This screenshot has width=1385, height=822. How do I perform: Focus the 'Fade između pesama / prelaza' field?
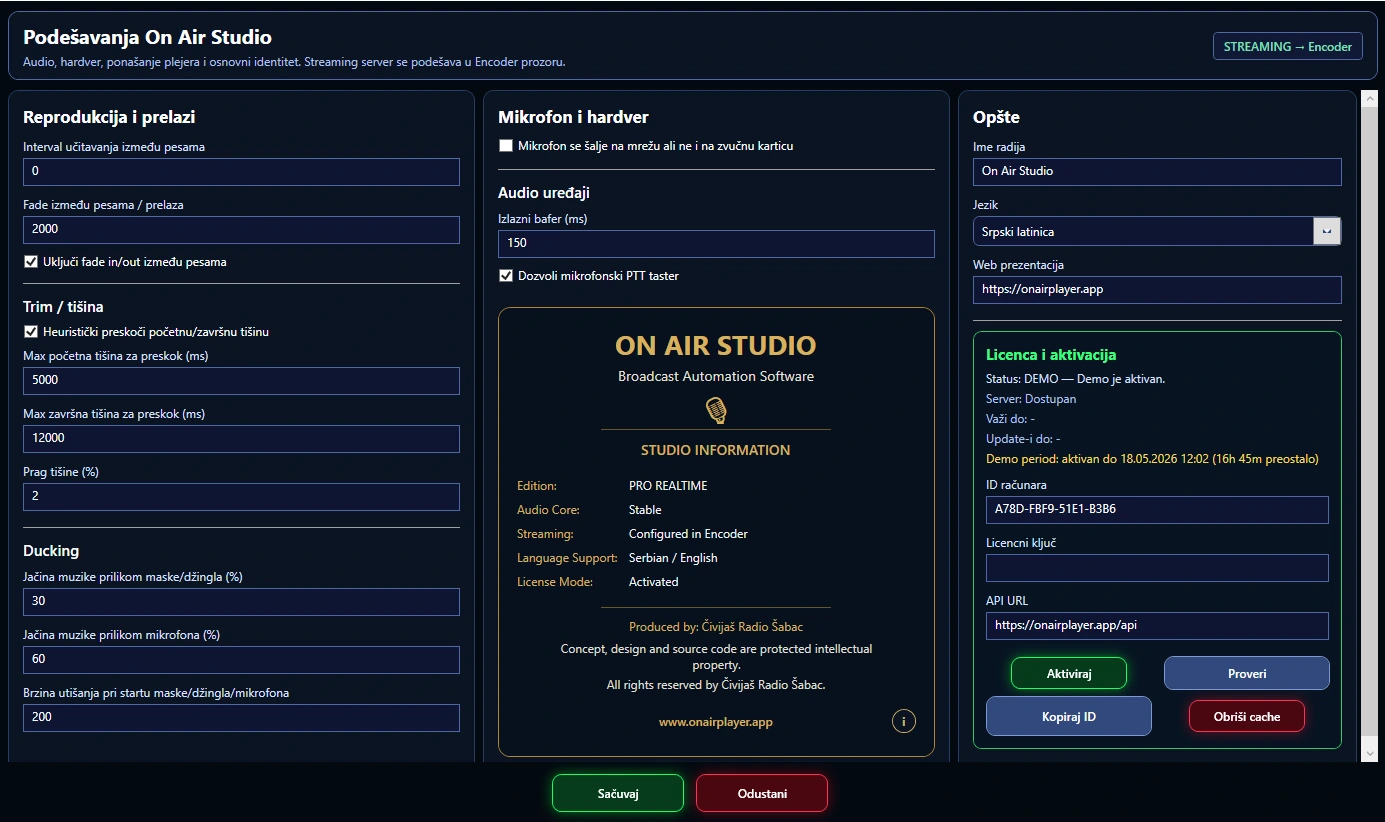241,230
